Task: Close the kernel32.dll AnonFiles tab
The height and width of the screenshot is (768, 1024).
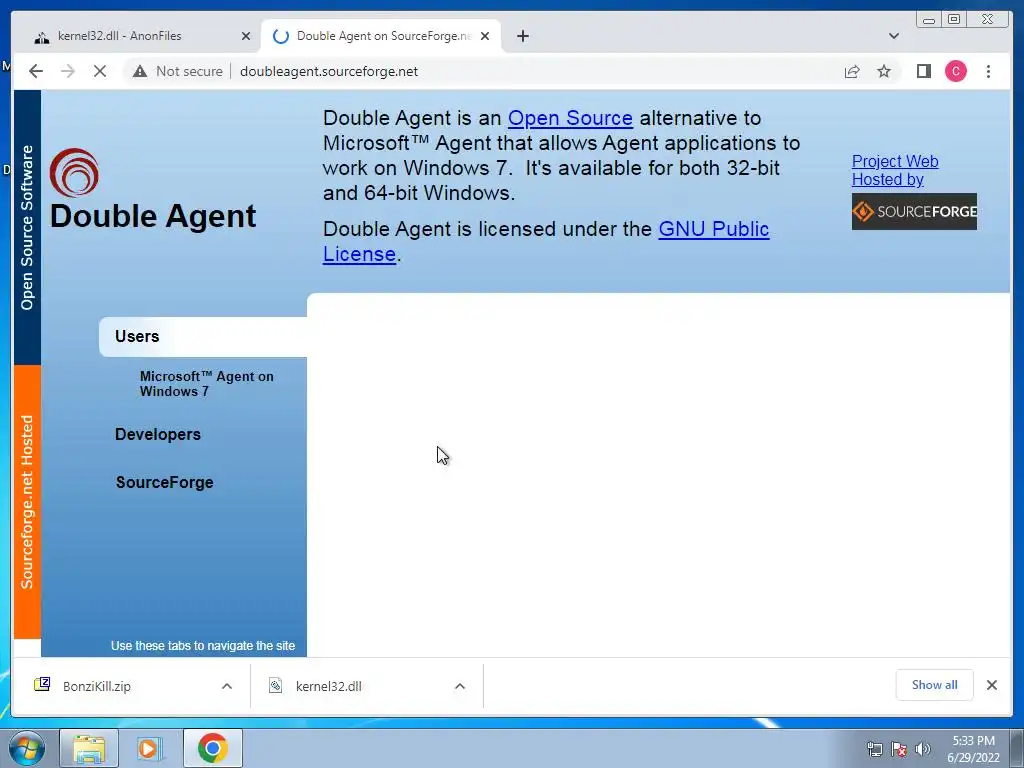Action: click(246, 36)
